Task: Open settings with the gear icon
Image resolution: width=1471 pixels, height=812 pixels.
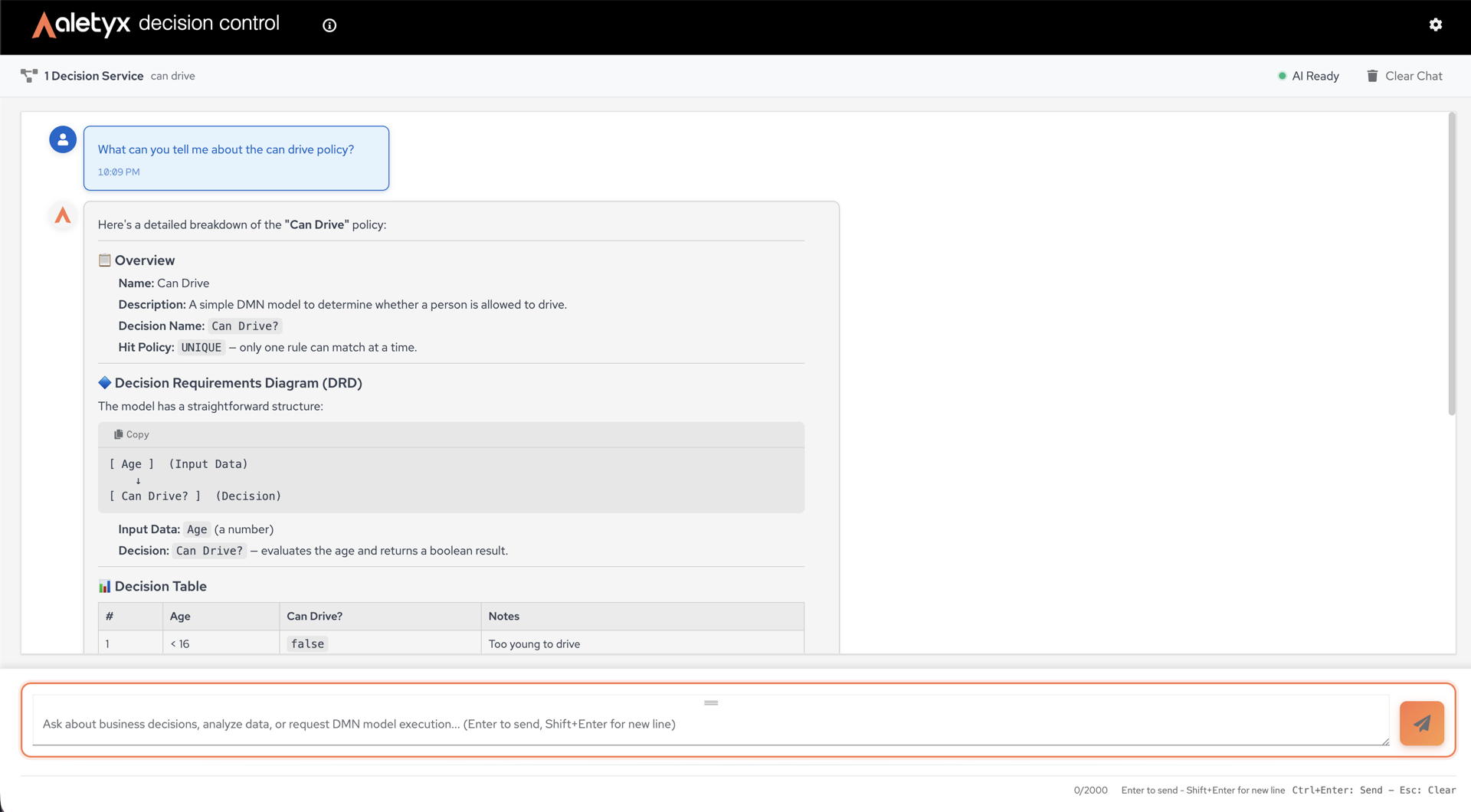Action: (x=1436, y=25)
